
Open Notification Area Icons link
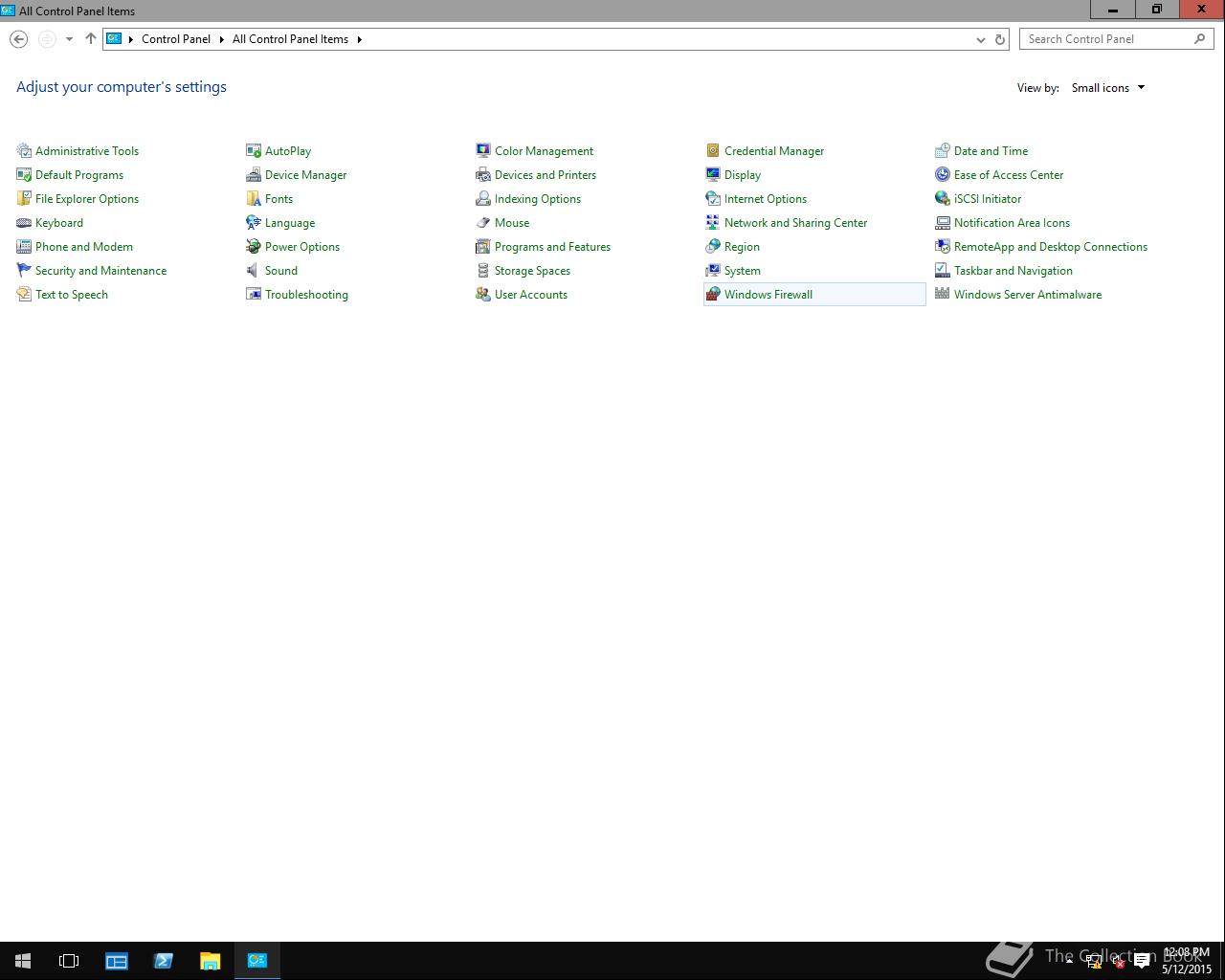coord(1012,223)
